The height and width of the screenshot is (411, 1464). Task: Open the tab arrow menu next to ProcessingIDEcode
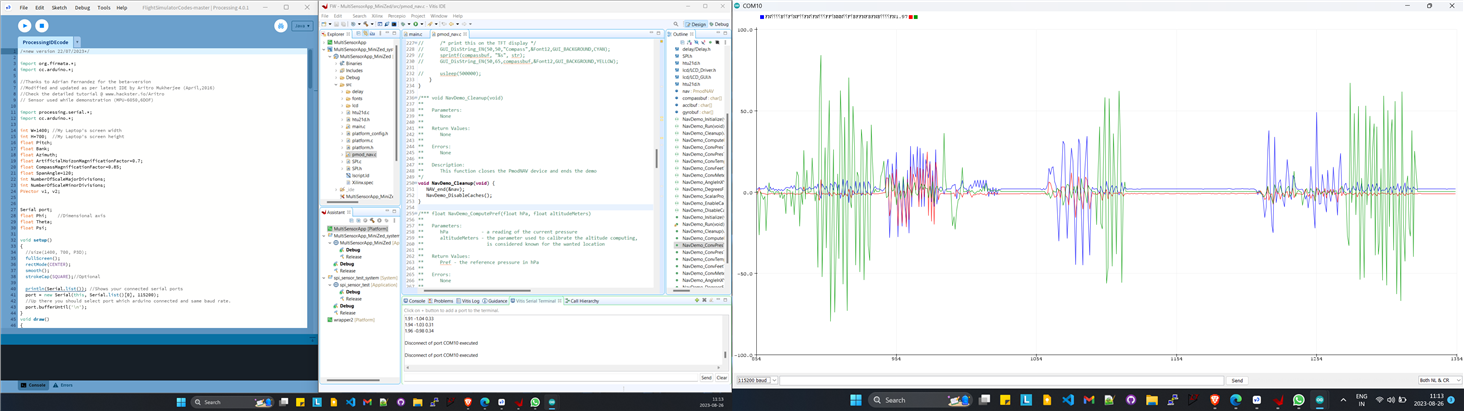(75, 43)
